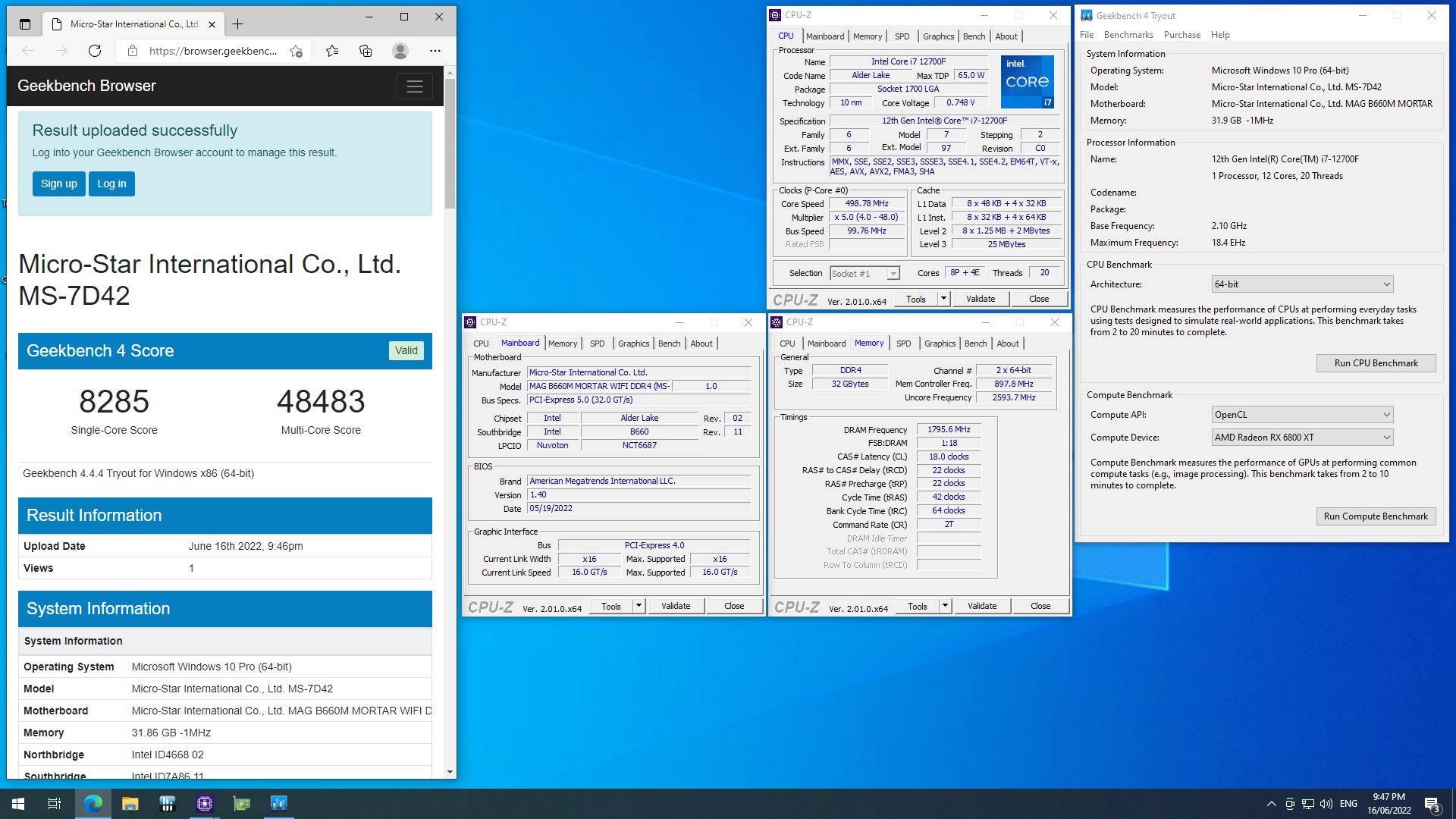This screenshot has width=1456, height=819.
Task: Click the scrollbar down arrow in Edge
Action: tap(450, 772)
